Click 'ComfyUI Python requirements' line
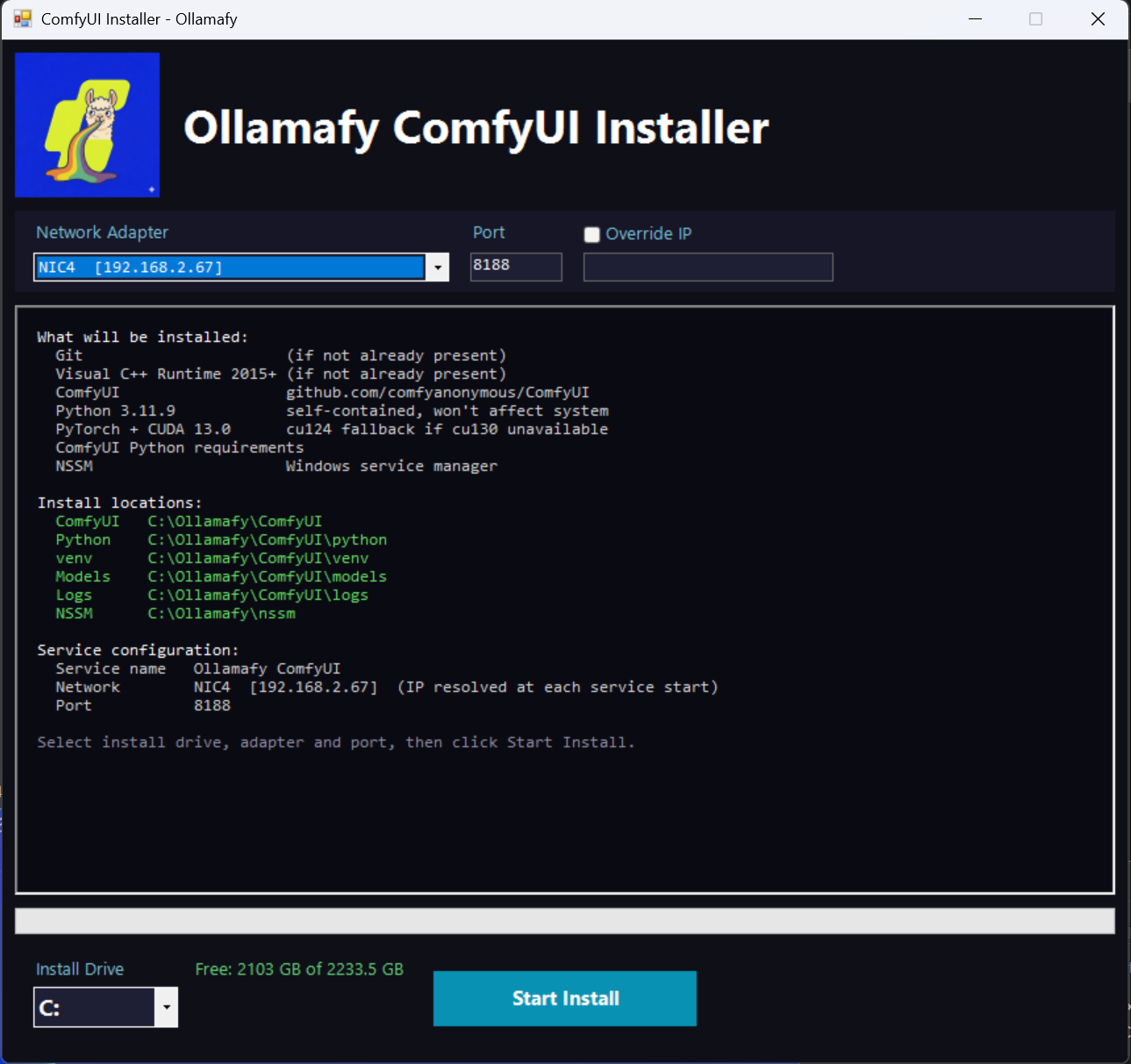This screenshot has height=1064, width=1131. (x=180, y=447)
